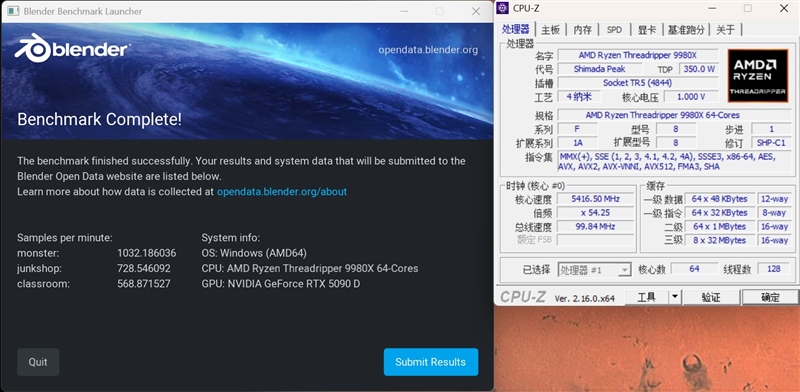Open the opendata.blender.org/about link
800x392 pixels.
[282, 192]
